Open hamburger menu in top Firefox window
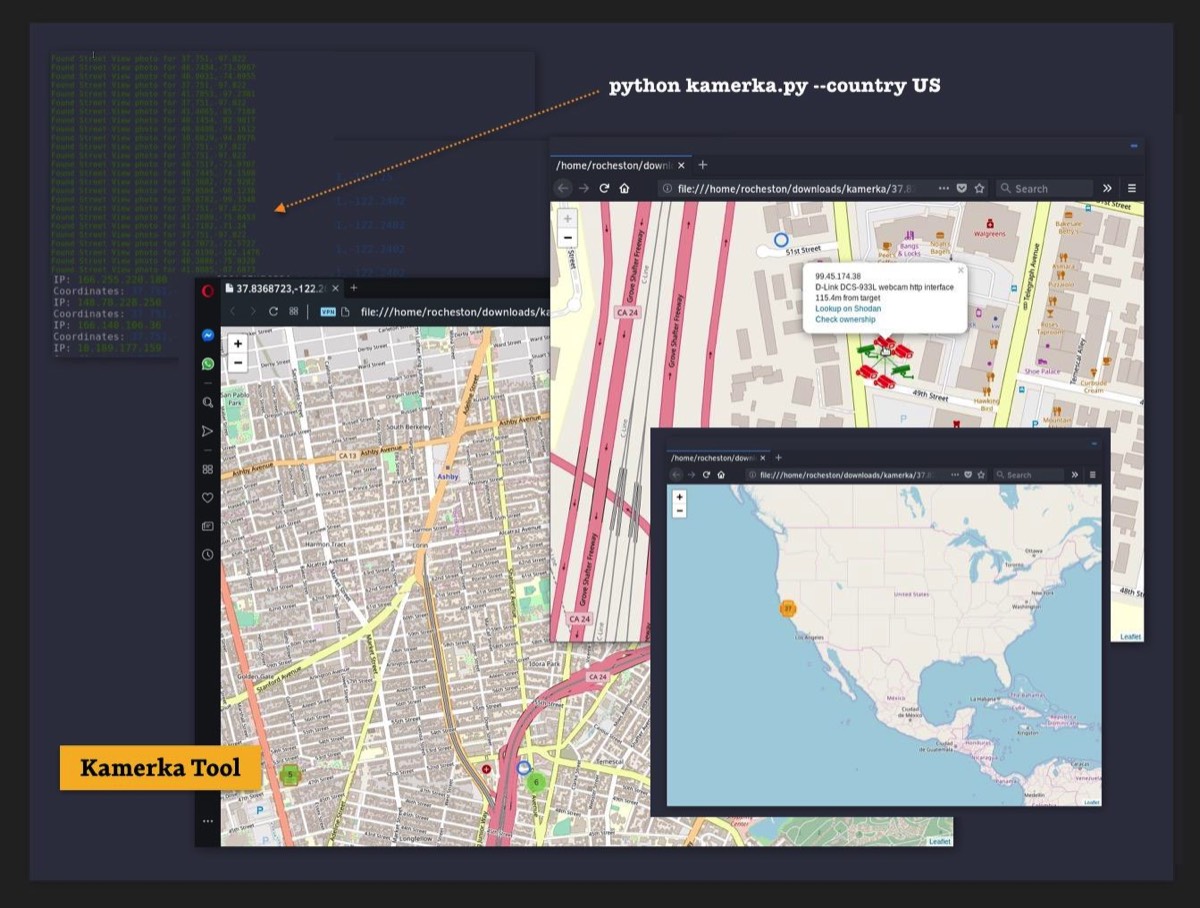This screenshot has width=1200, height=908. click(x=1131, y=188)
